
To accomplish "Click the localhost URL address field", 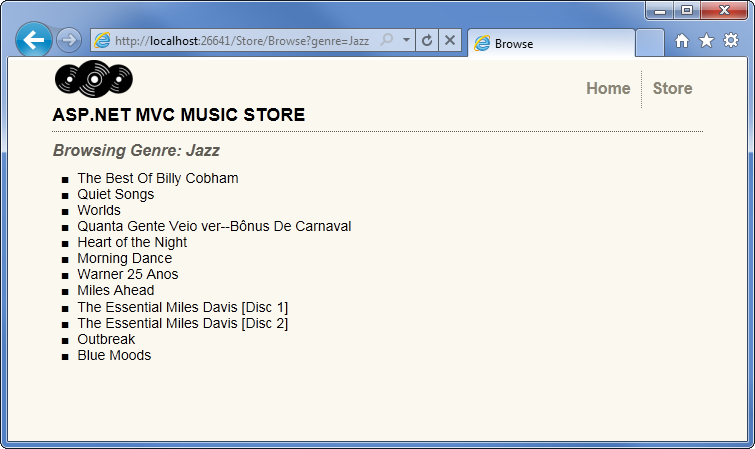I will click(x=240, y=41).
